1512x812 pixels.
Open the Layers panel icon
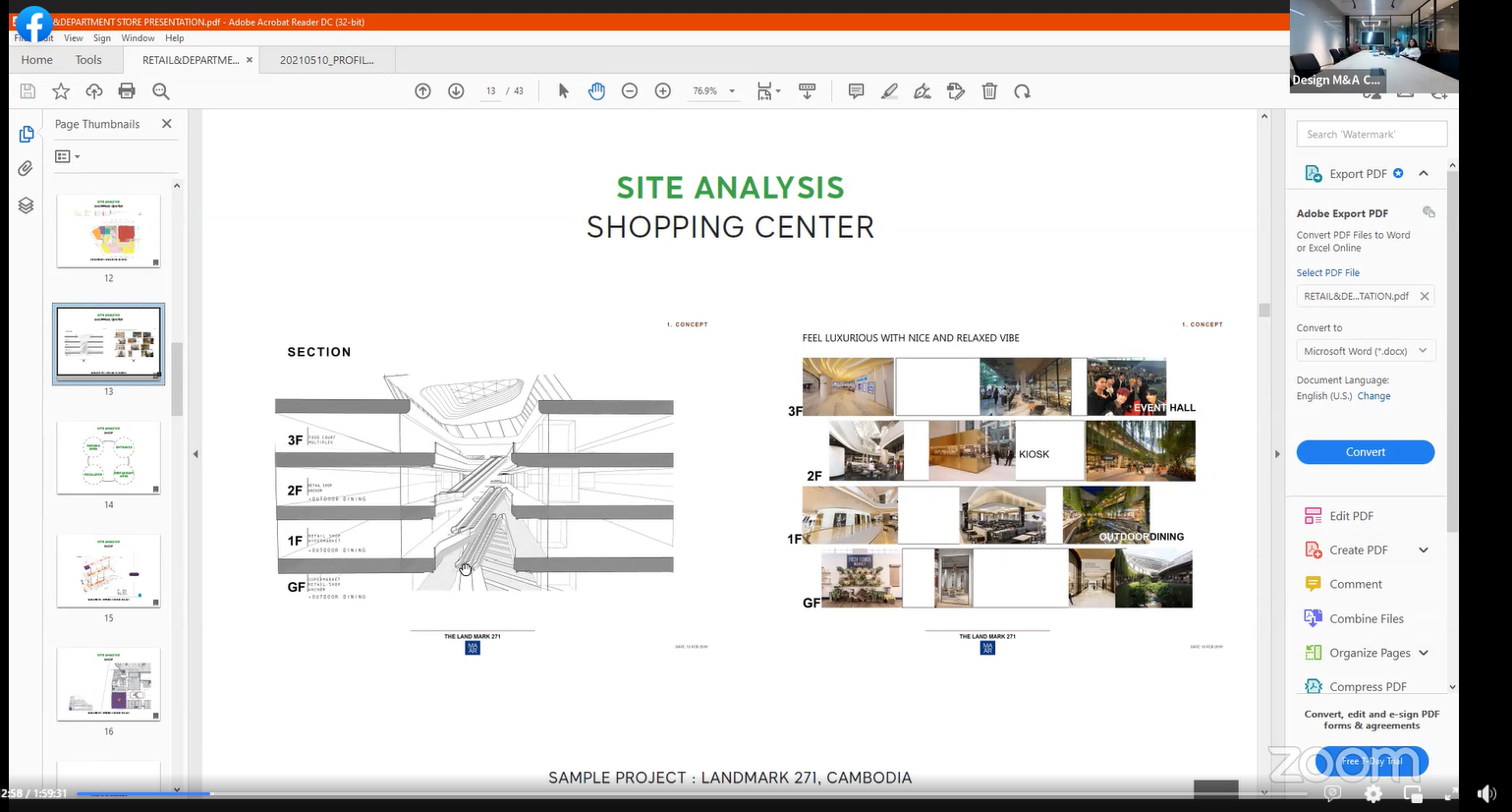27,204
